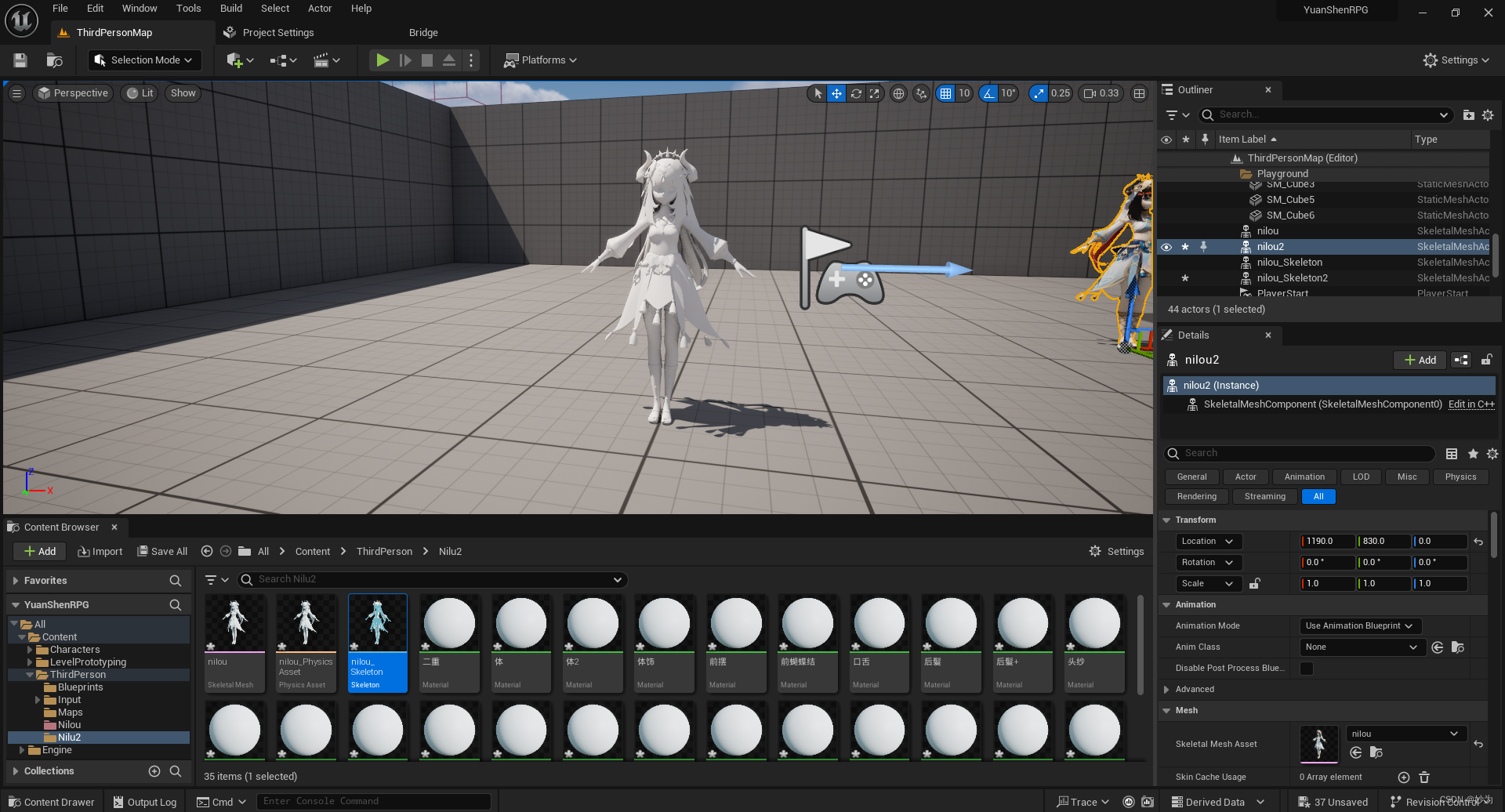Toggle surface snapping icon

pyautogui.click(x=921, y=93)
